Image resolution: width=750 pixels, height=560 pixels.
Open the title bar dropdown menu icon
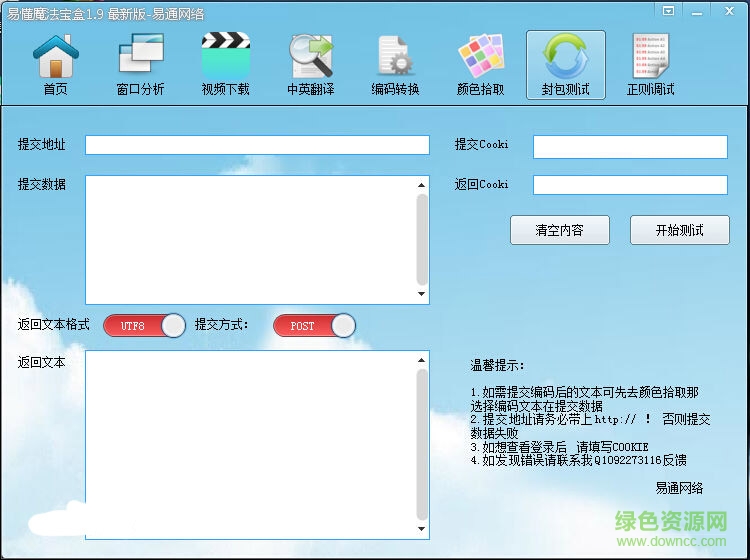(668, 11)
